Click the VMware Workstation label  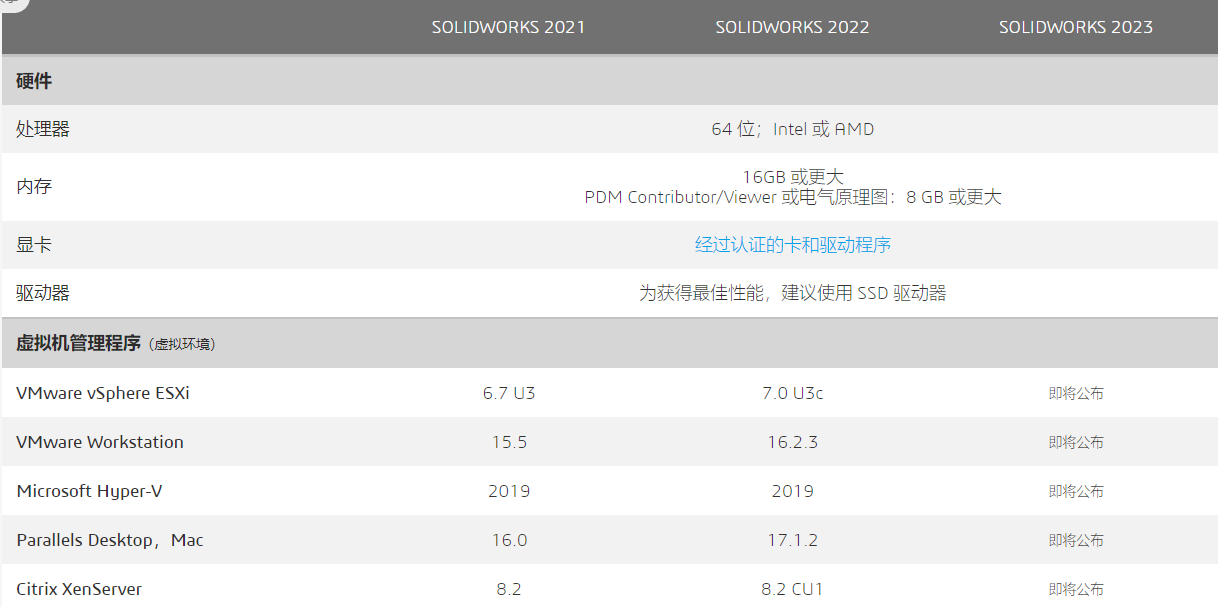tap(100, 442)
